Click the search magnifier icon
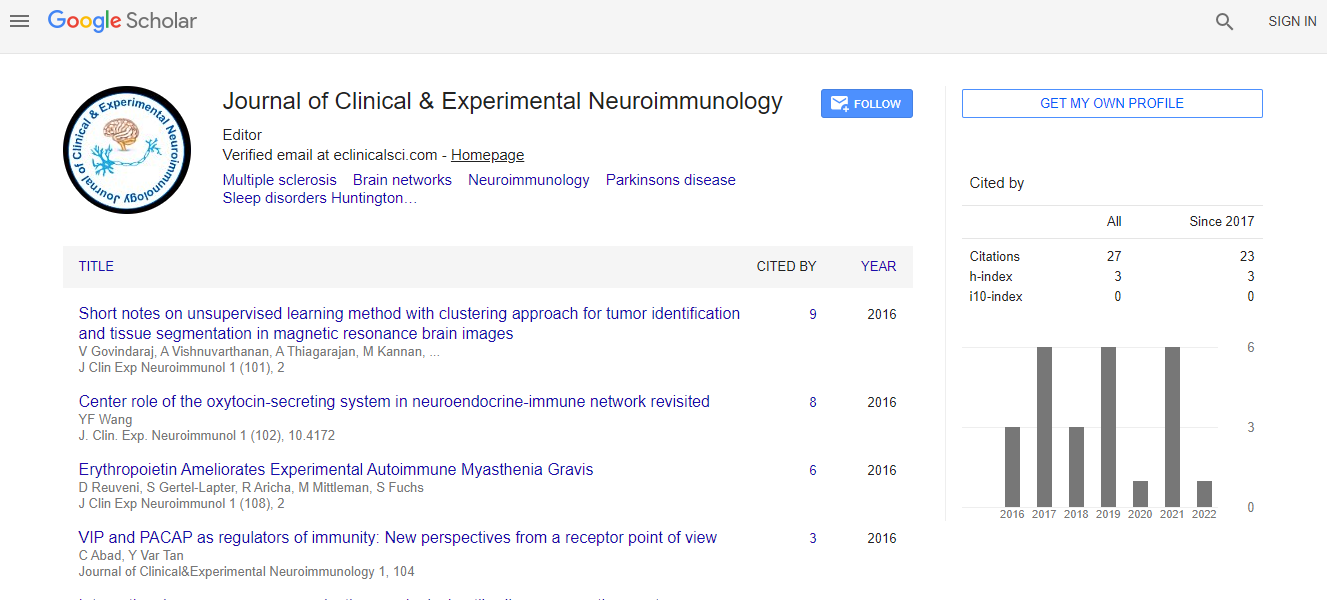Viewport: 1327px width, 600px height. (1224, 21)
